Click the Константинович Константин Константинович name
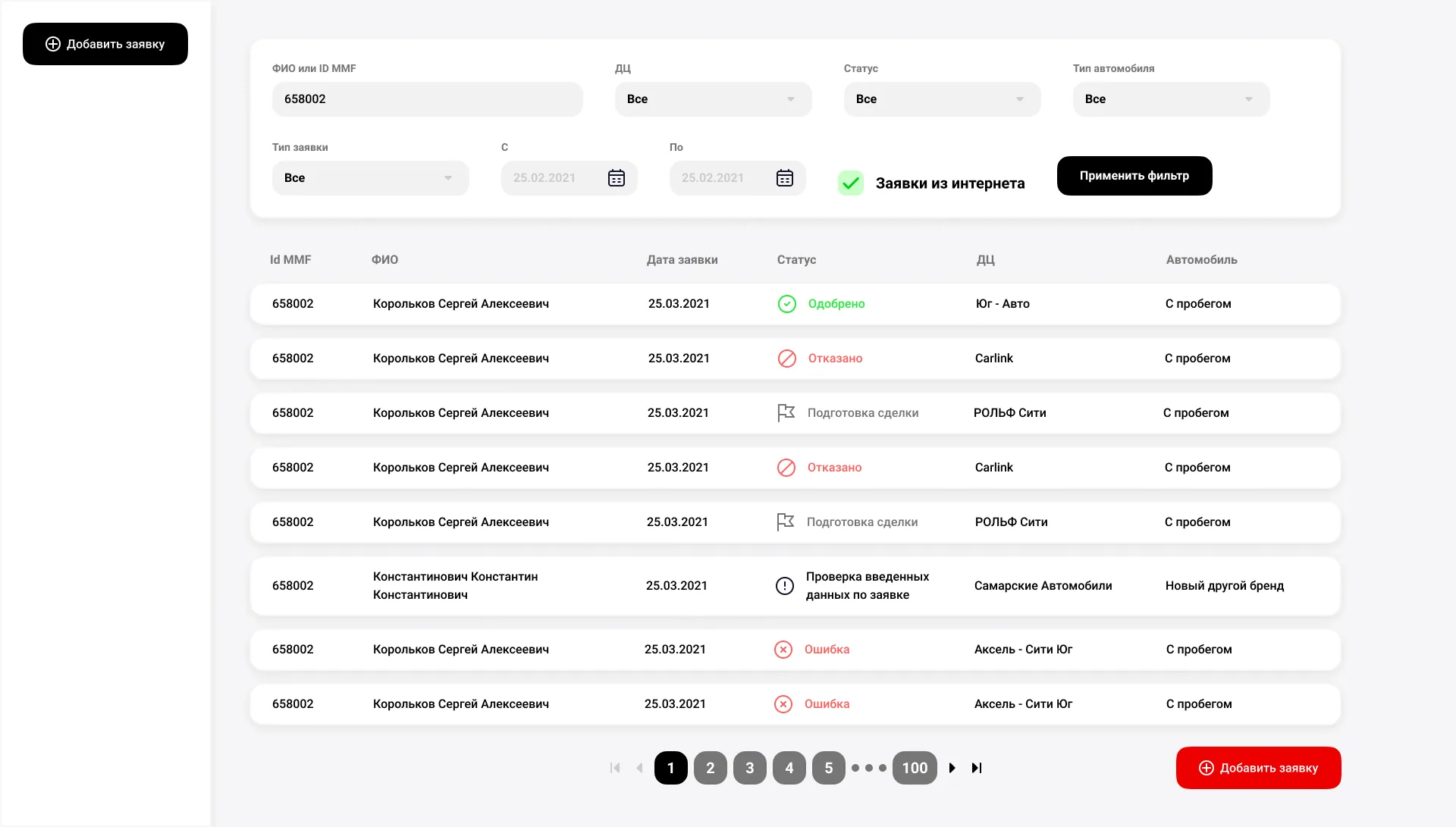The height and width of the screenshot is (827, 1456). (456, 586)
